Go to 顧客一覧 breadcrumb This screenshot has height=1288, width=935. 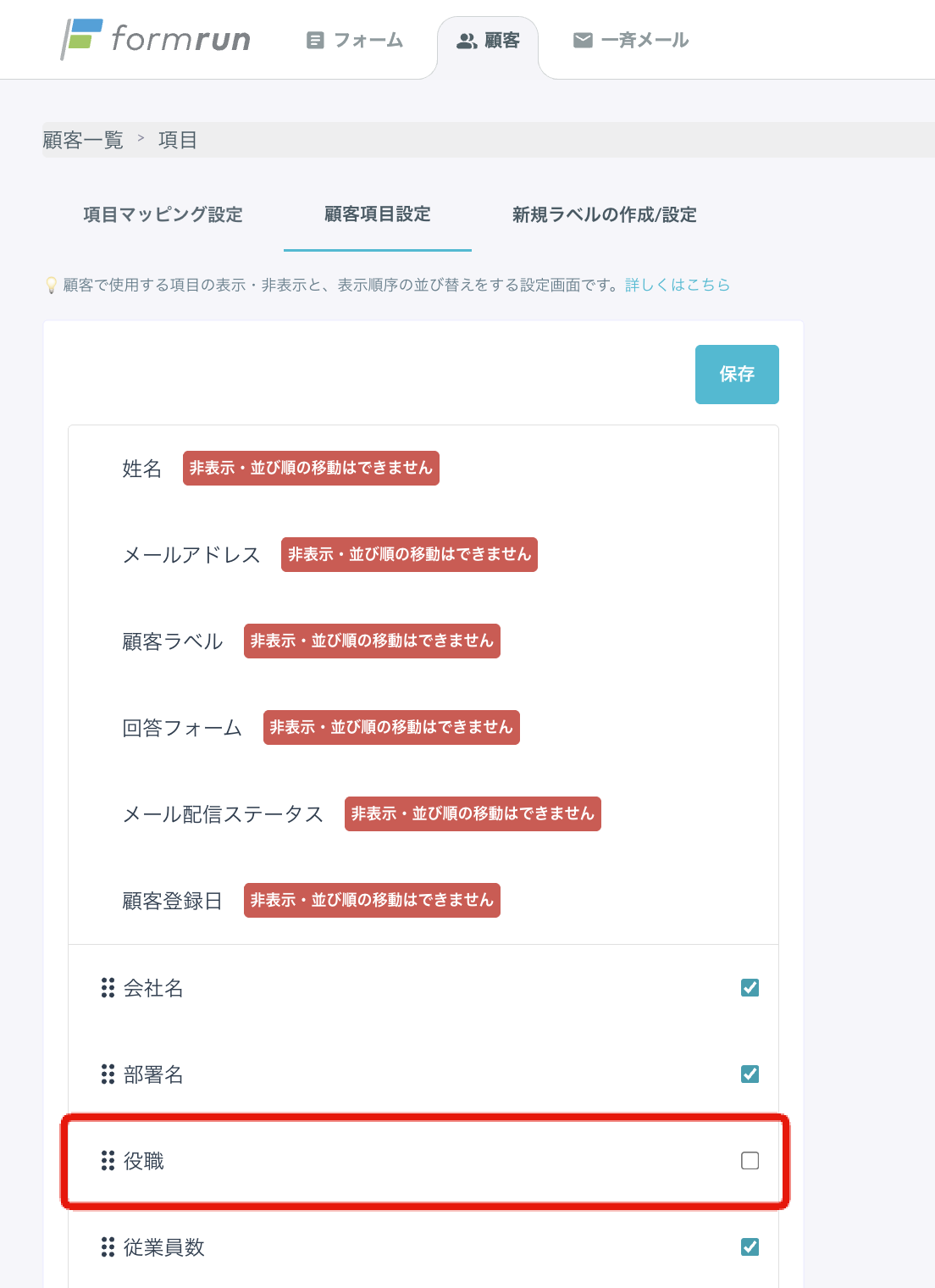[83, 140]
